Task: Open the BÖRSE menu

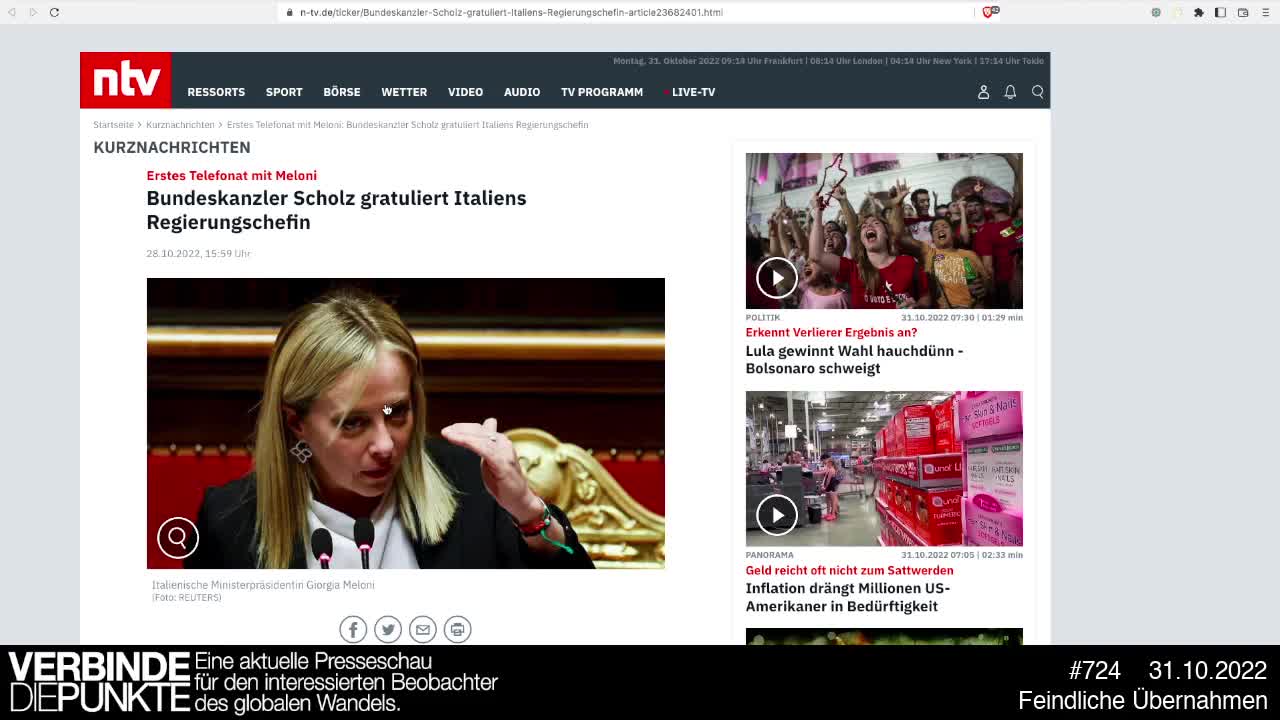Action: (x=342, y=92)
